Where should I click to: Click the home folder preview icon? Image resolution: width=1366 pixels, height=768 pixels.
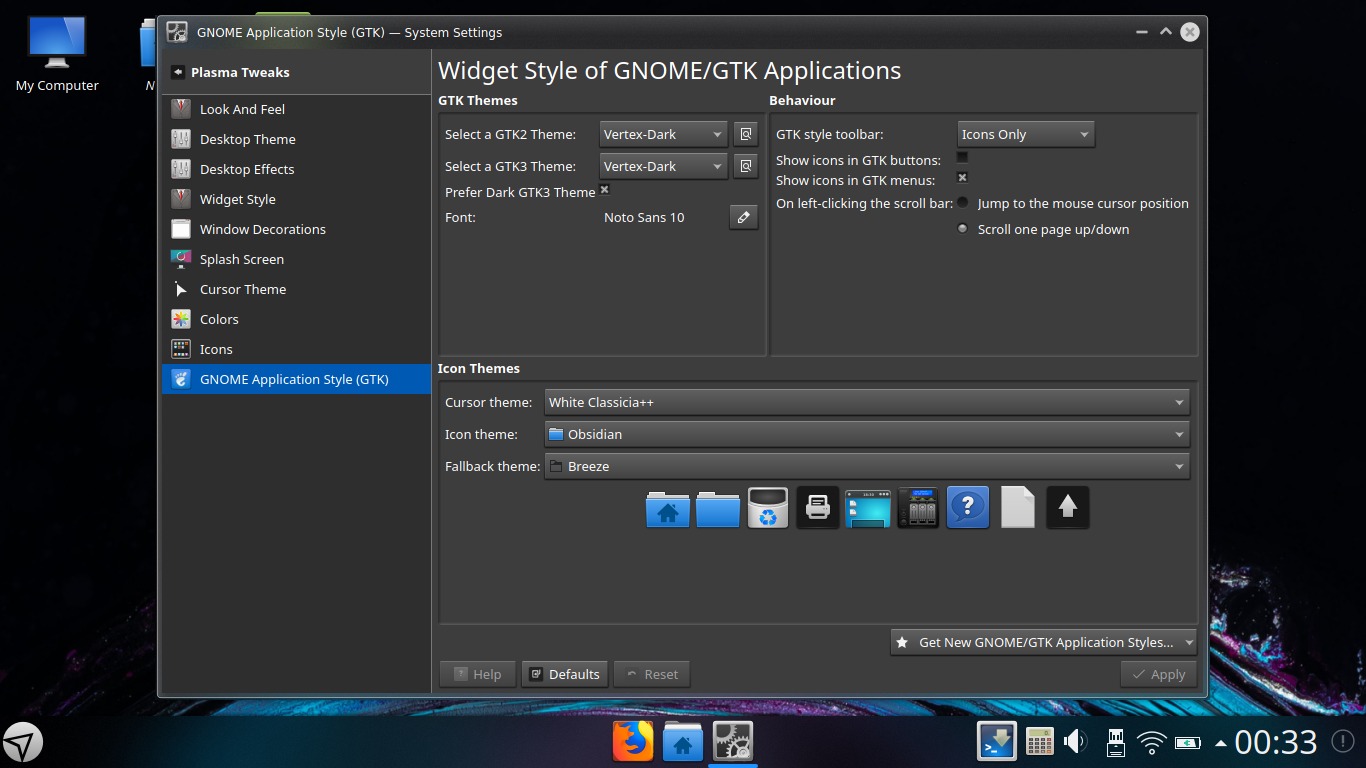668,508
